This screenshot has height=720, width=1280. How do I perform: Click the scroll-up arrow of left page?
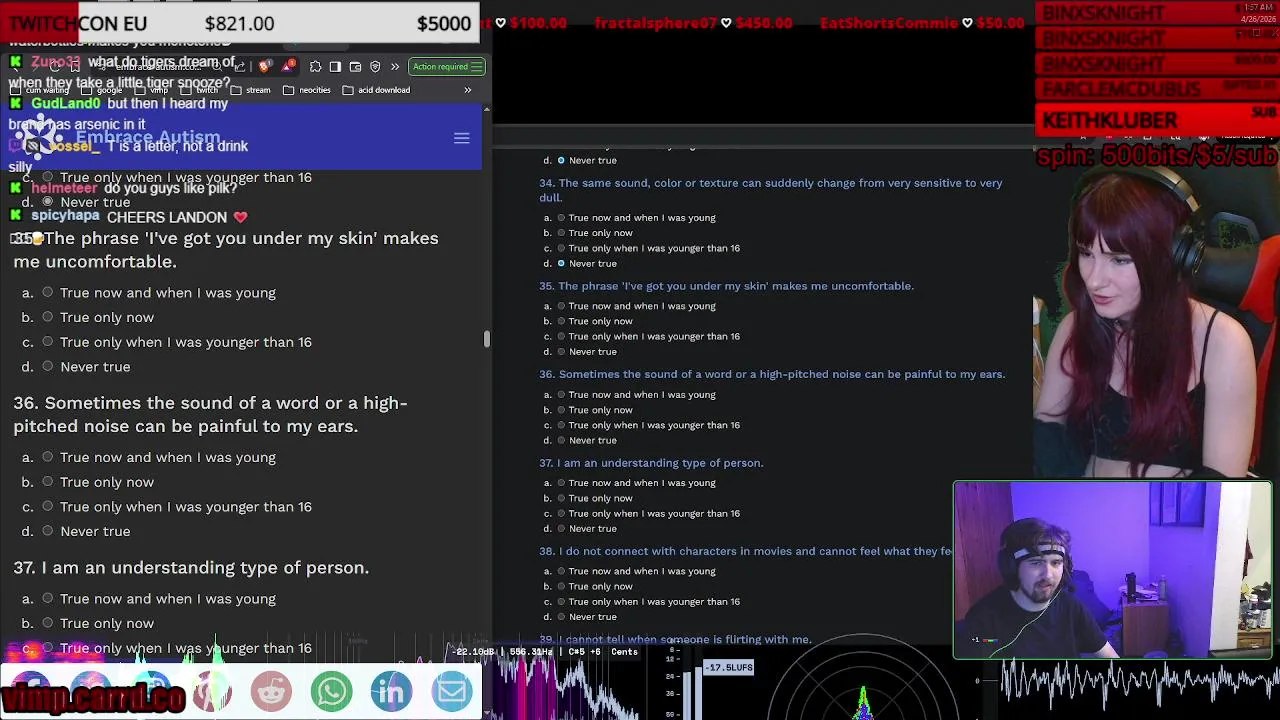487,110
